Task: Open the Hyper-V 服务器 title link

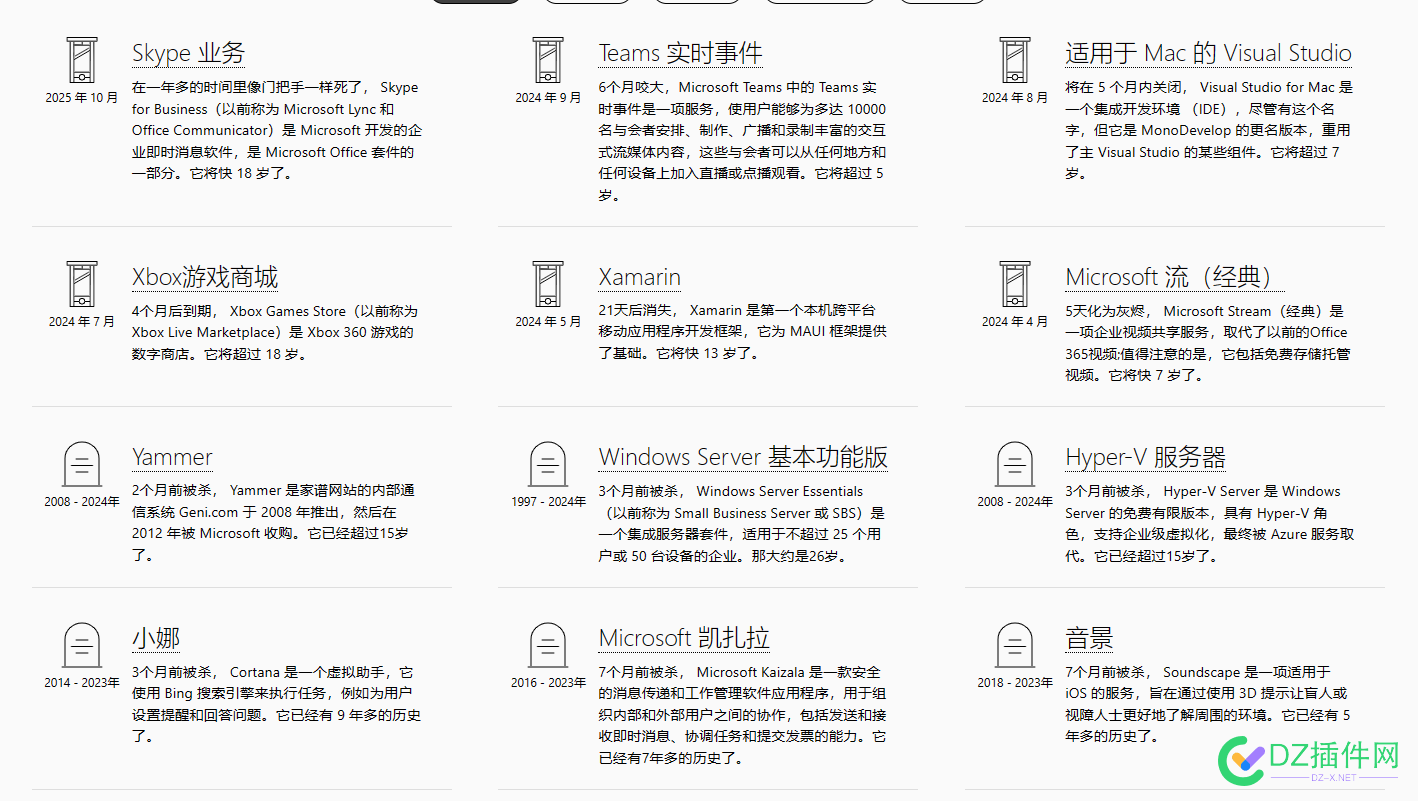Action: click(x=1145, y=458)
